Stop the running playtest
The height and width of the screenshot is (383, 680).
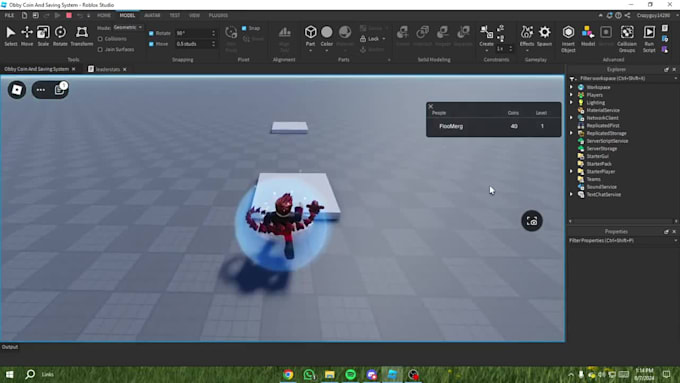click(x=69, y=15)
